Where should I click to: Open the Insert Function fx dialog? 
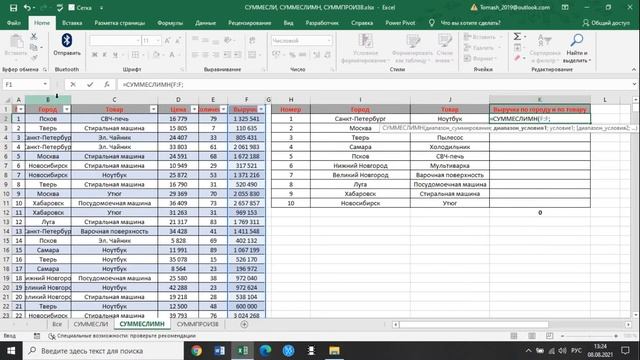(107, 84)
